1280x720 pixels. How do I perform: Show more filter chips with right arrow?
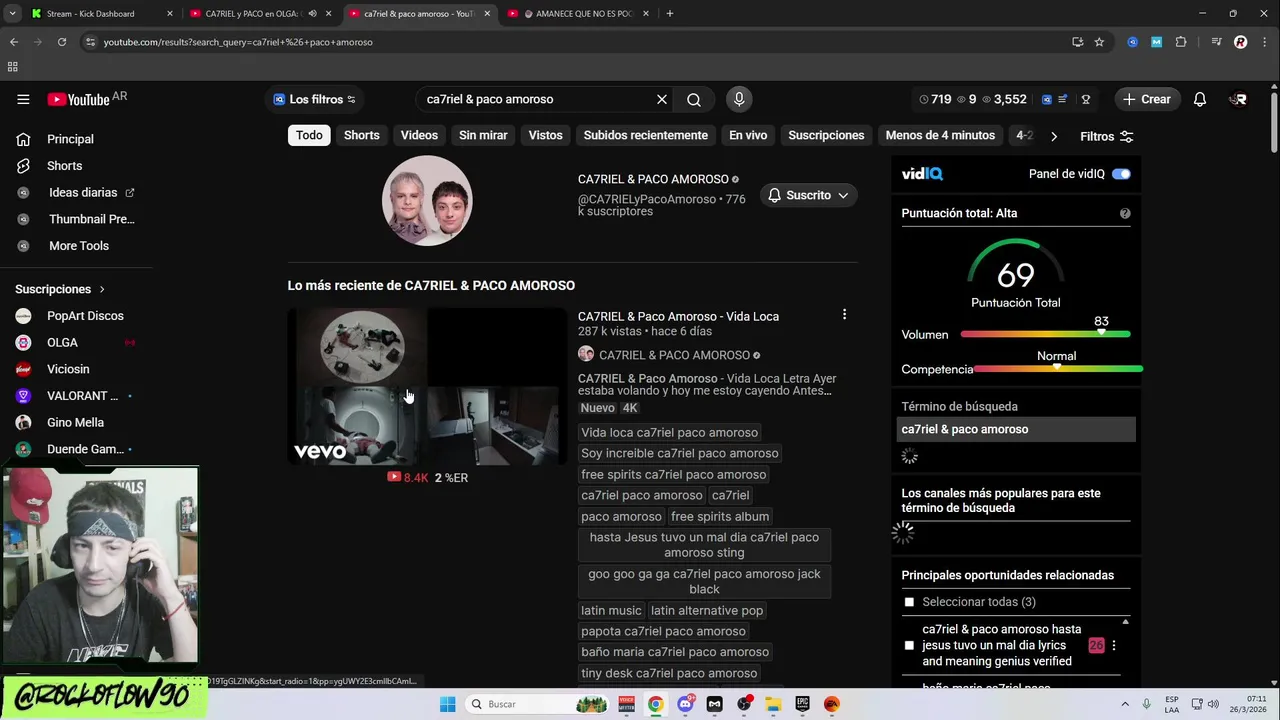coord(1053,136)
